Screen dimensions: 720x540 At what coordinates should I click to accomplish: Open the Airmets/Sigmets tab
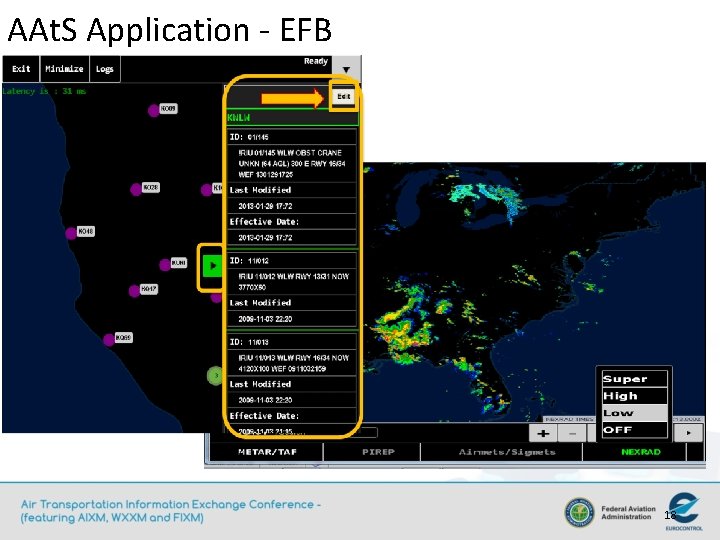point(507,452)
